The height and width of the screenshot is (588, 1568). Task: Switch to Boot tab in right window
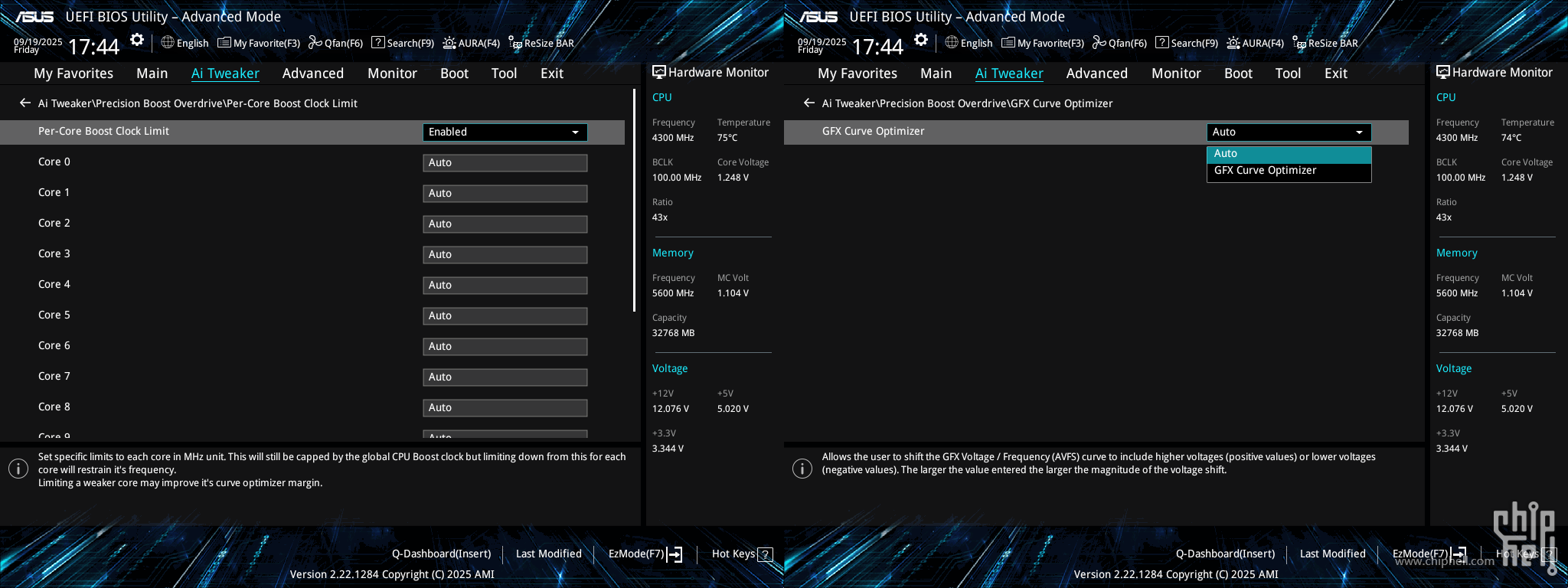tap(1239, 73)
